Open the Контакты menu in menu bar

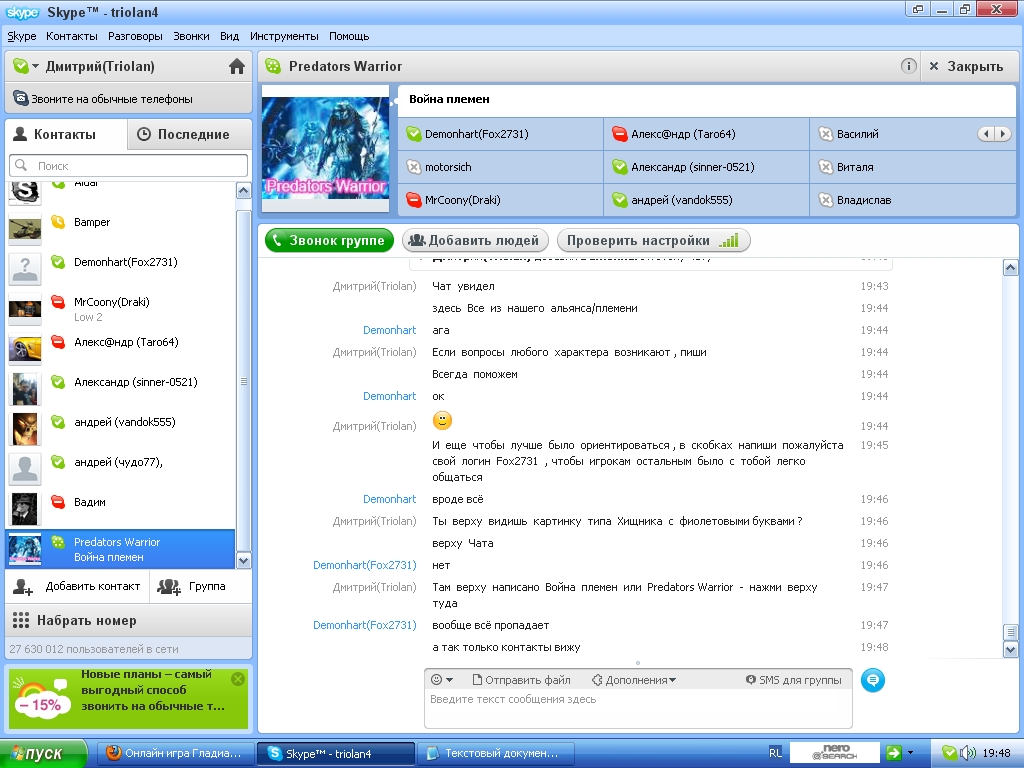(x=72, y=36)
